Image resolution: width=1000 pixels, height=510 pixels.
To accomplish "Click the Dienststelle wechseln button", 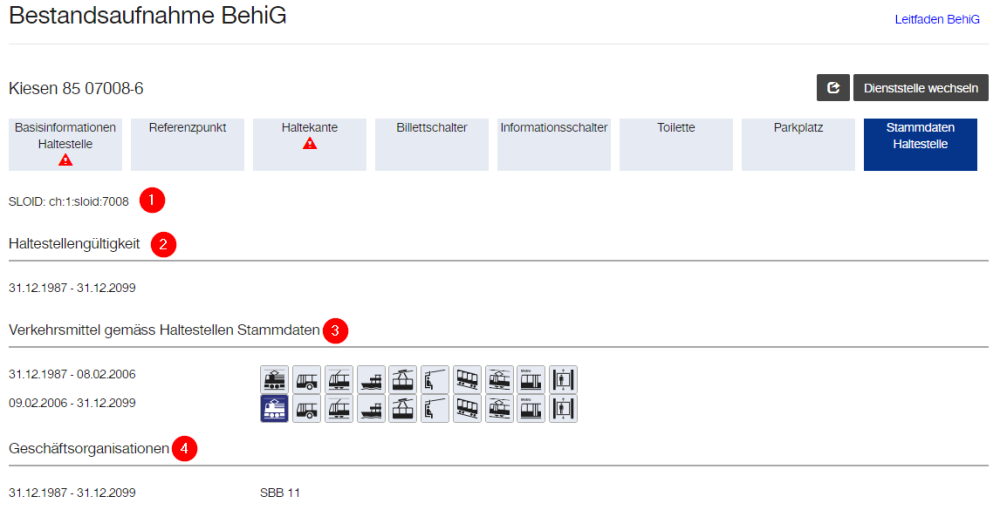I will coord(920,87).
